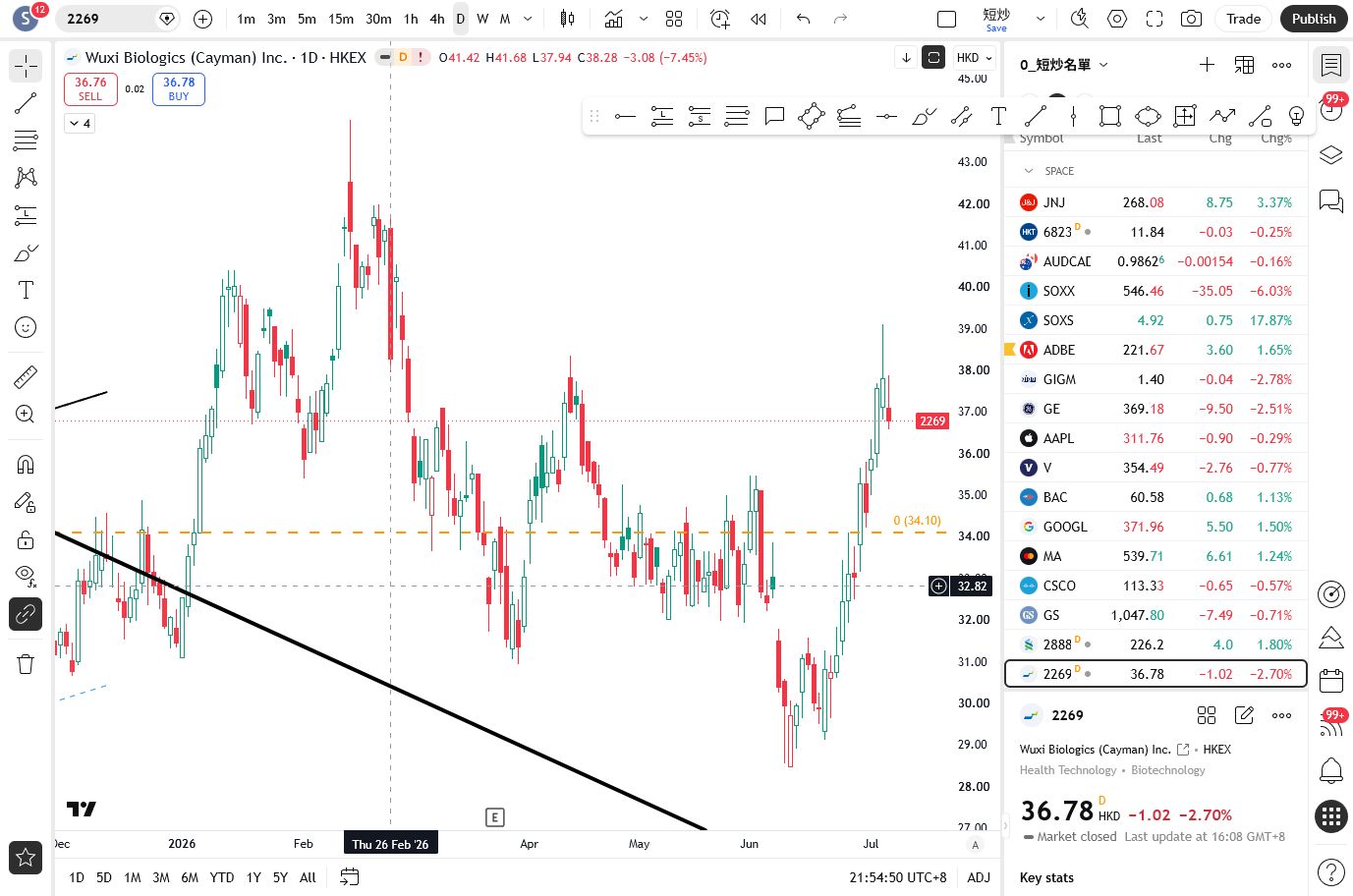Select the GOOGL row in the watchlist
Screen dimensions: 1353x896
point(1156,527)
